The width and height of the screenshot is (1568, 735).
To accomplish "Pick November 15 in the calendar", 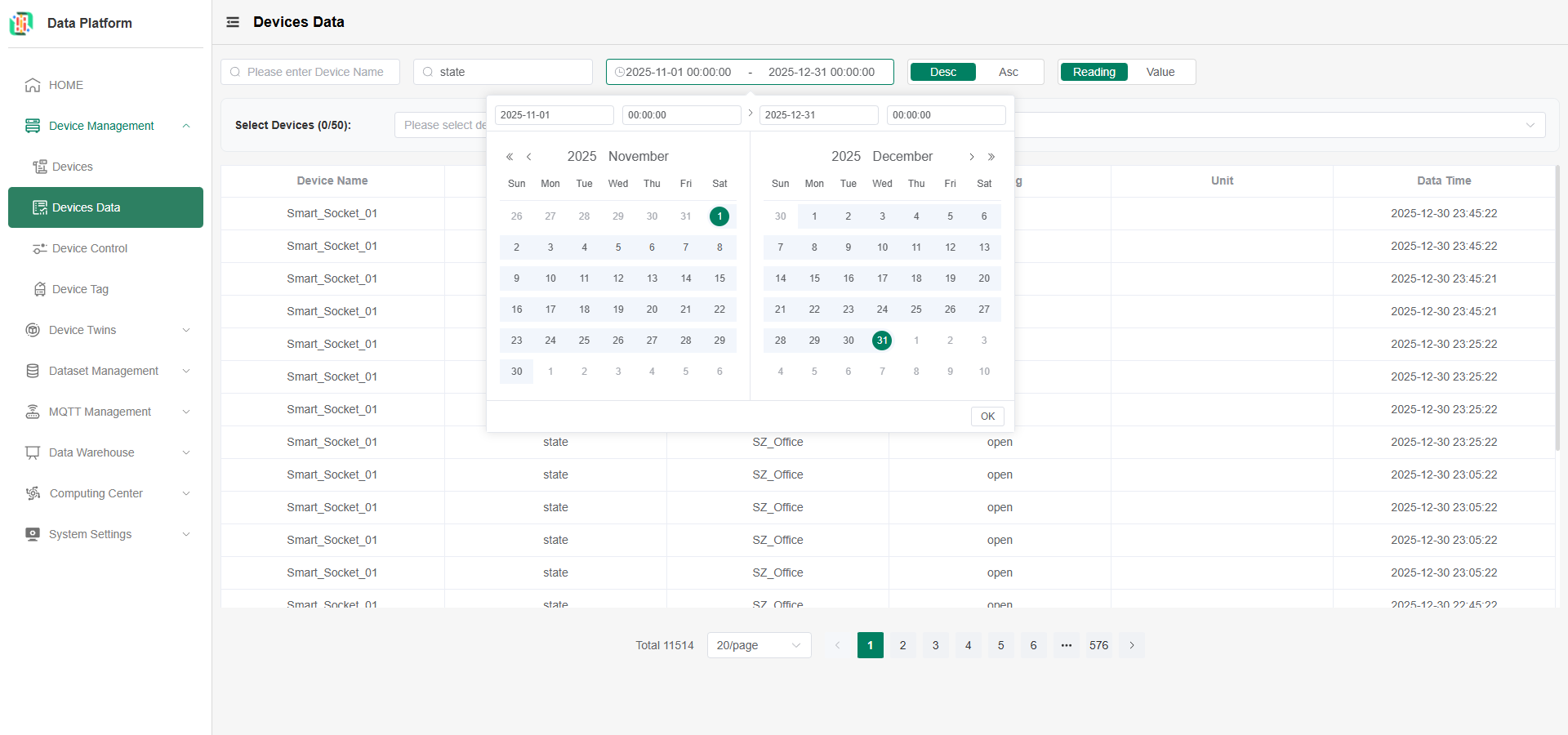I will pos(719,278).
